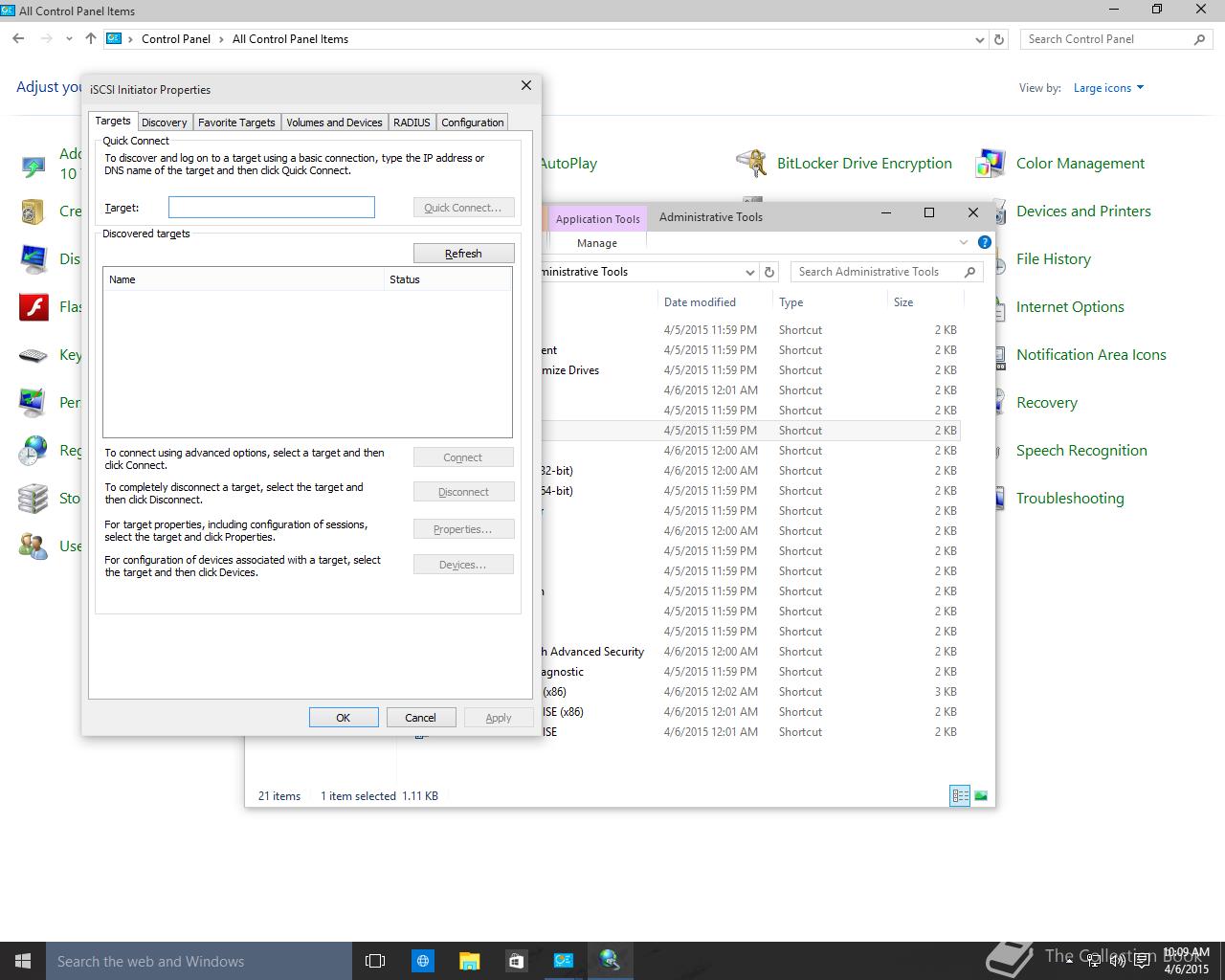1225x980 pixels.
Task: Click the Storage Spaces drives icon
Action: (x=33, y=499)
